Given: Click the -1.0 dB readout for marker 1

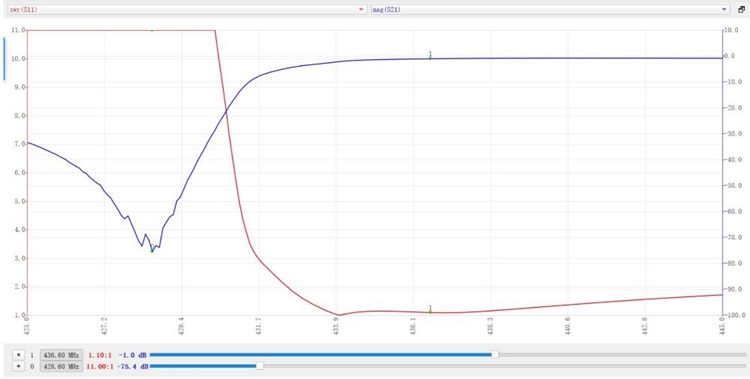Looking at the screenshot, I should coord(133,356).
